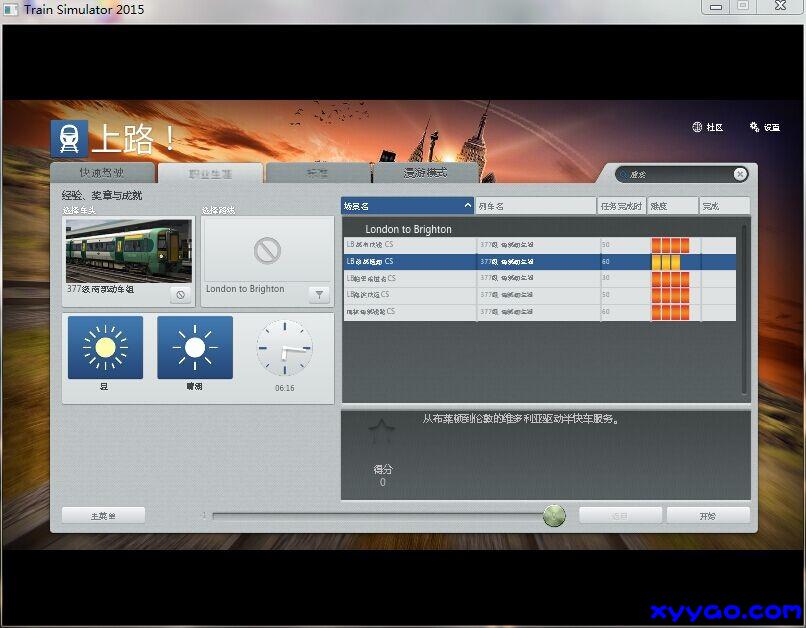This screenshot has width=806, height=628.
Task: Sort by 难度 difficulty column header
Action: [x=671, y=206]
